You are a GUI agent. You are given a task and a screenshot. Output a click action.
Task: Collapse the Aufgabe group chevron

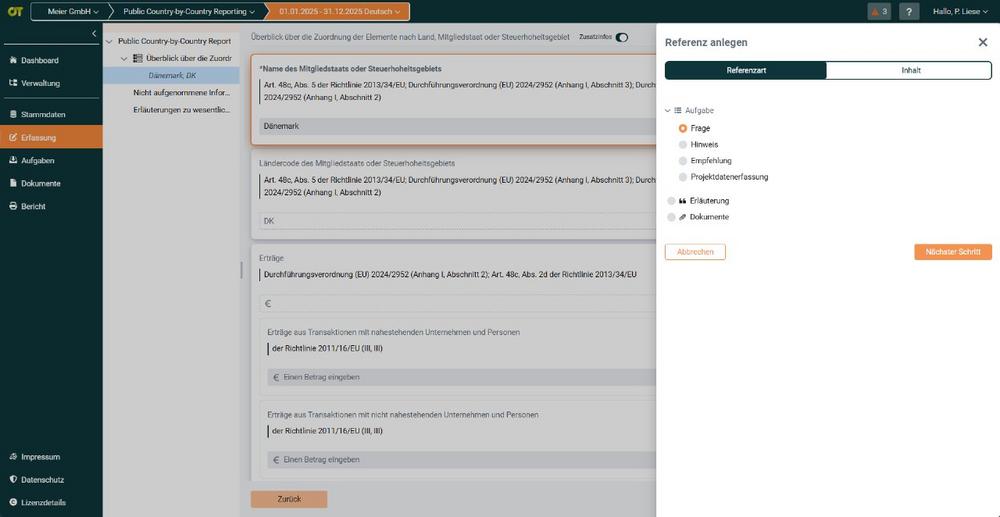(668, 110)
